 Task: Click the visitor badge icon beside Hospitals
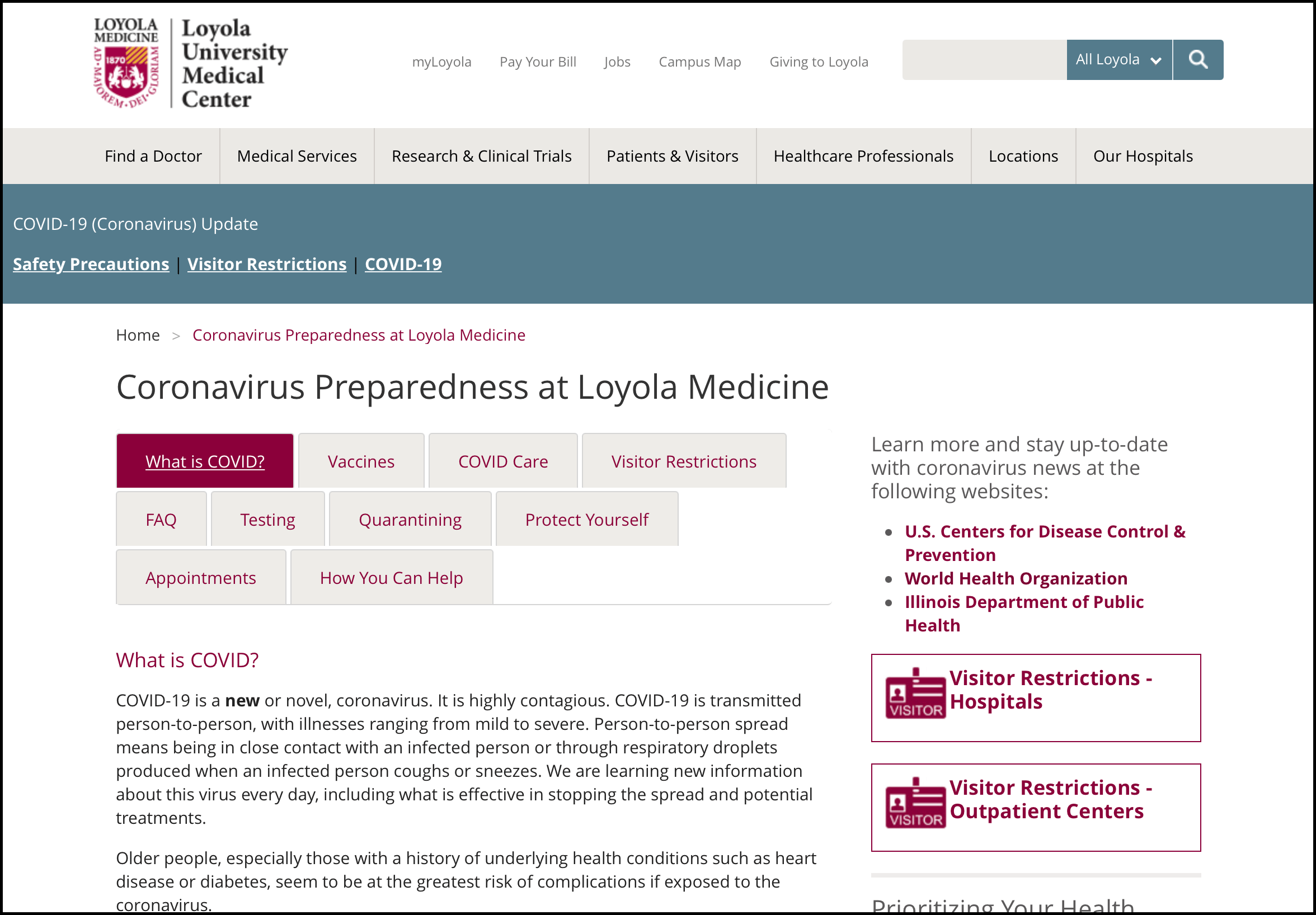tap(915, 694)
